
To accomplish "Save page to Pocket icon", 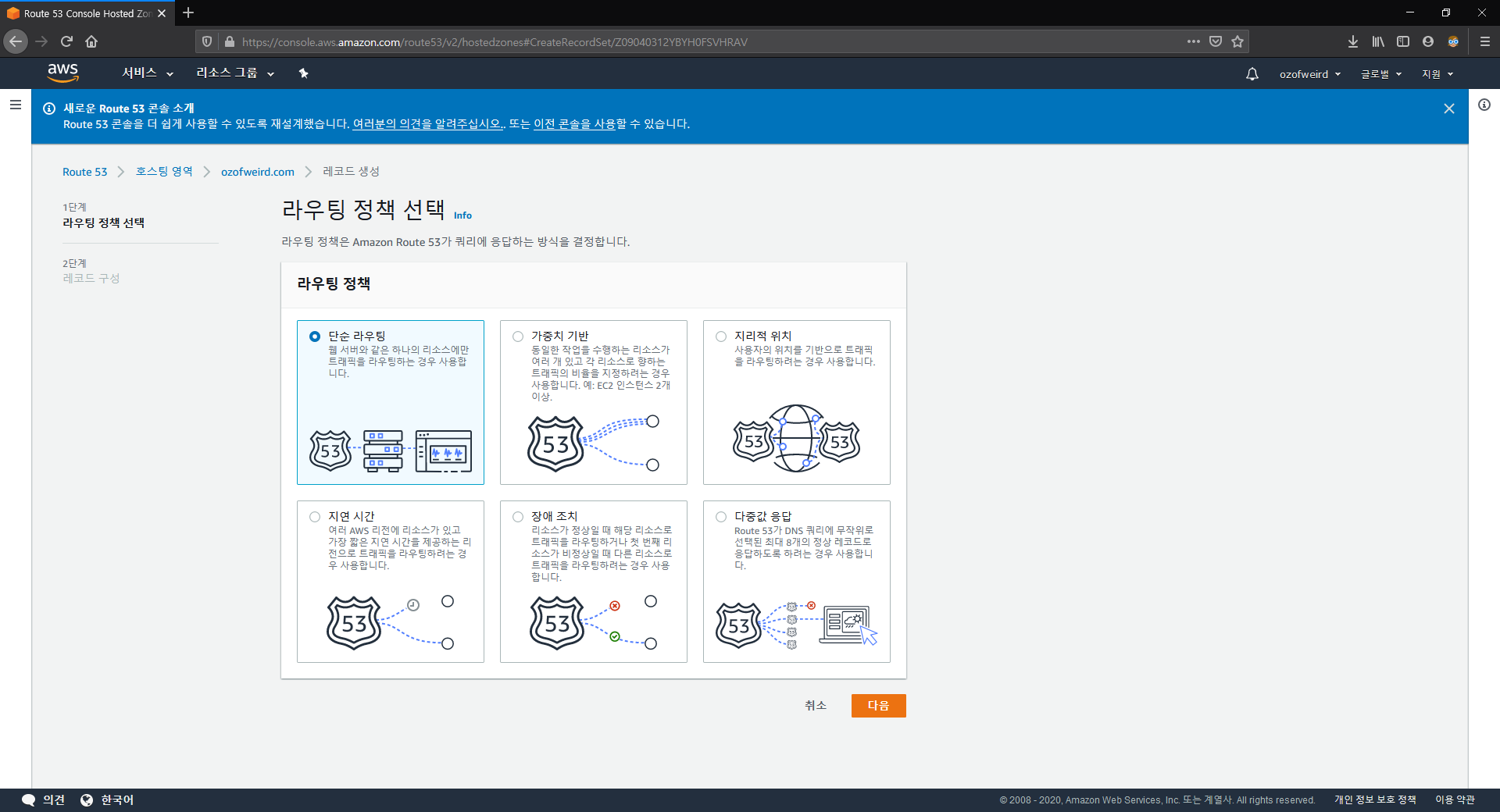I will (1216, 41).
